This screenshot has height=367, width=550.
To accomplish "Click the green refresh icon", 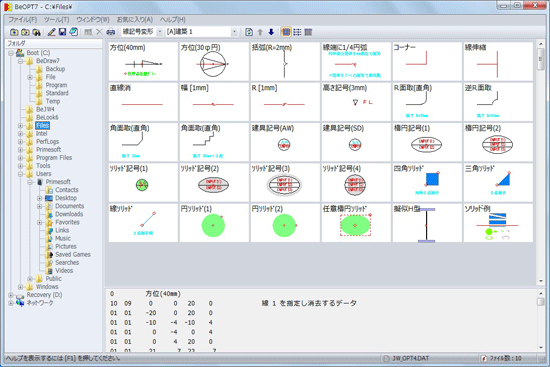I will (x=249, y=32).
